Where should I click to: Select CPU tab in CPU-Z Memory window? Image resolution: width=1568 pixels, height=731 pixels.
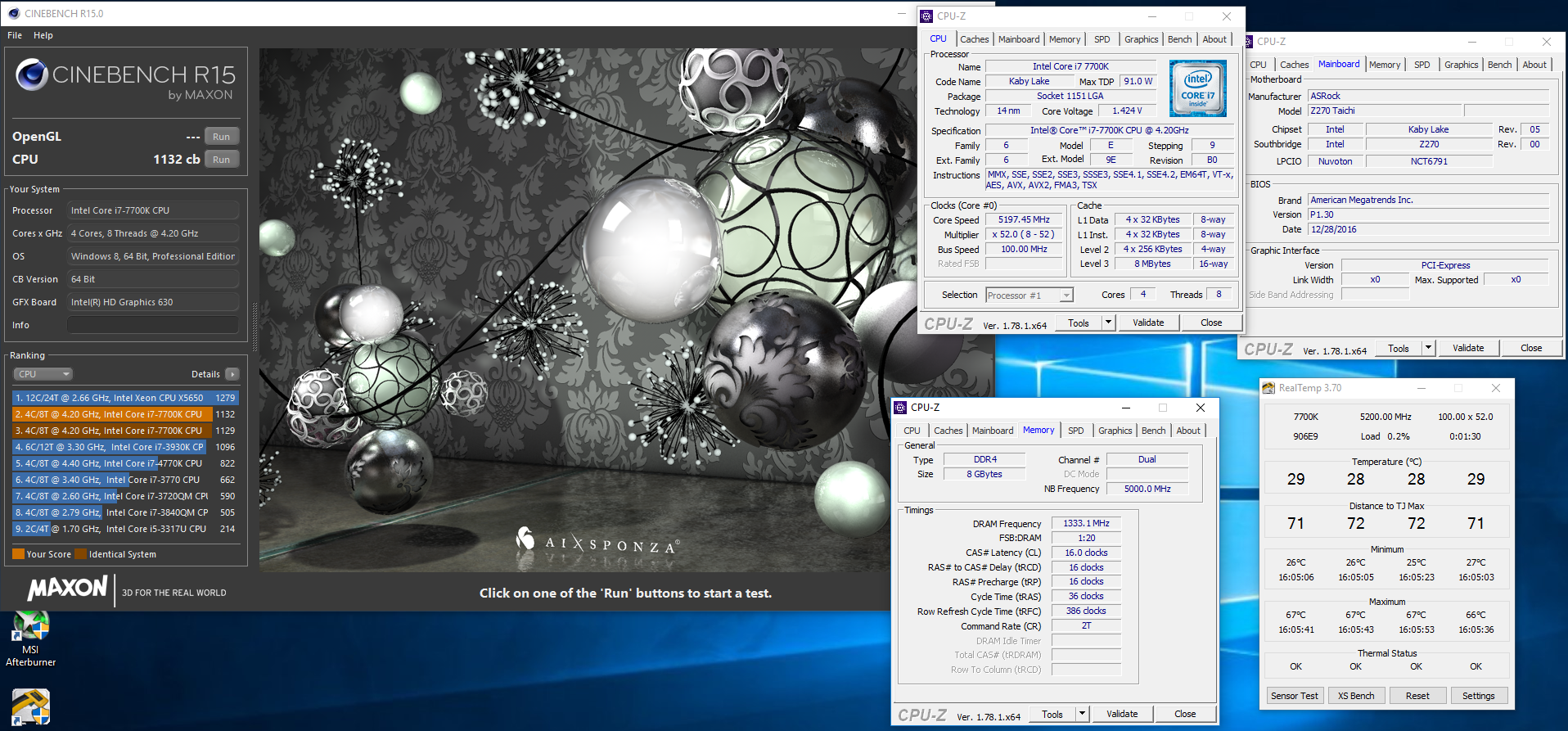[x=912, y=431]
